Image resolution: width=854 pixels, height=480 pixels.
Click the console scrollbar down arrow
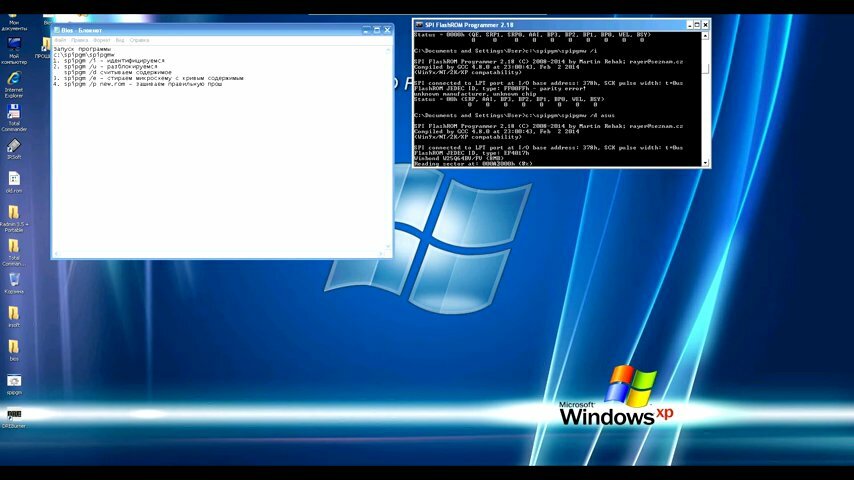pyautogui.click(x=705, y=162)
